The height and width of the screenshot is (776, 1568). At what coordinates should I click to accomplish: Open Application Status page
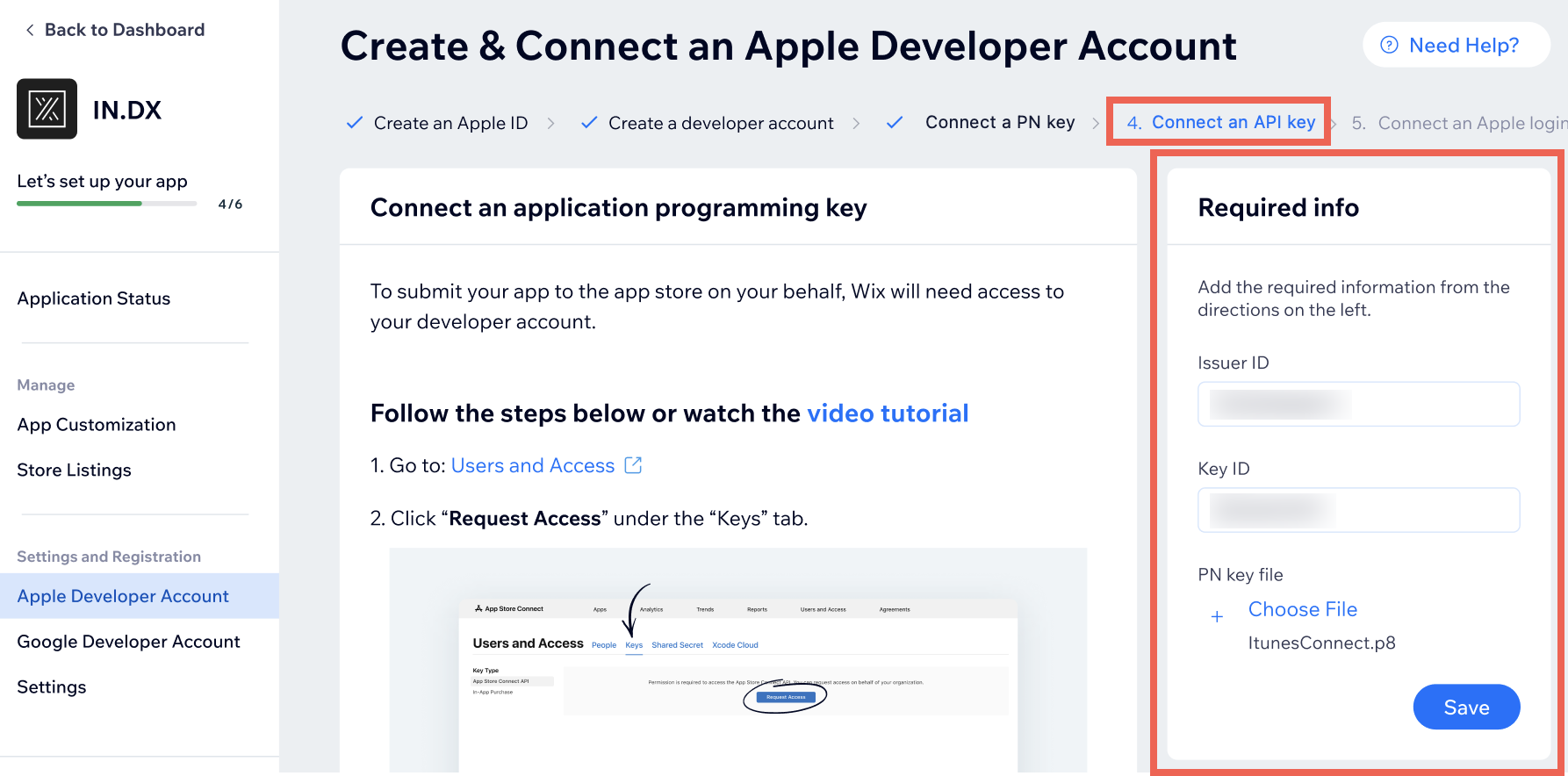click(94, 298)
